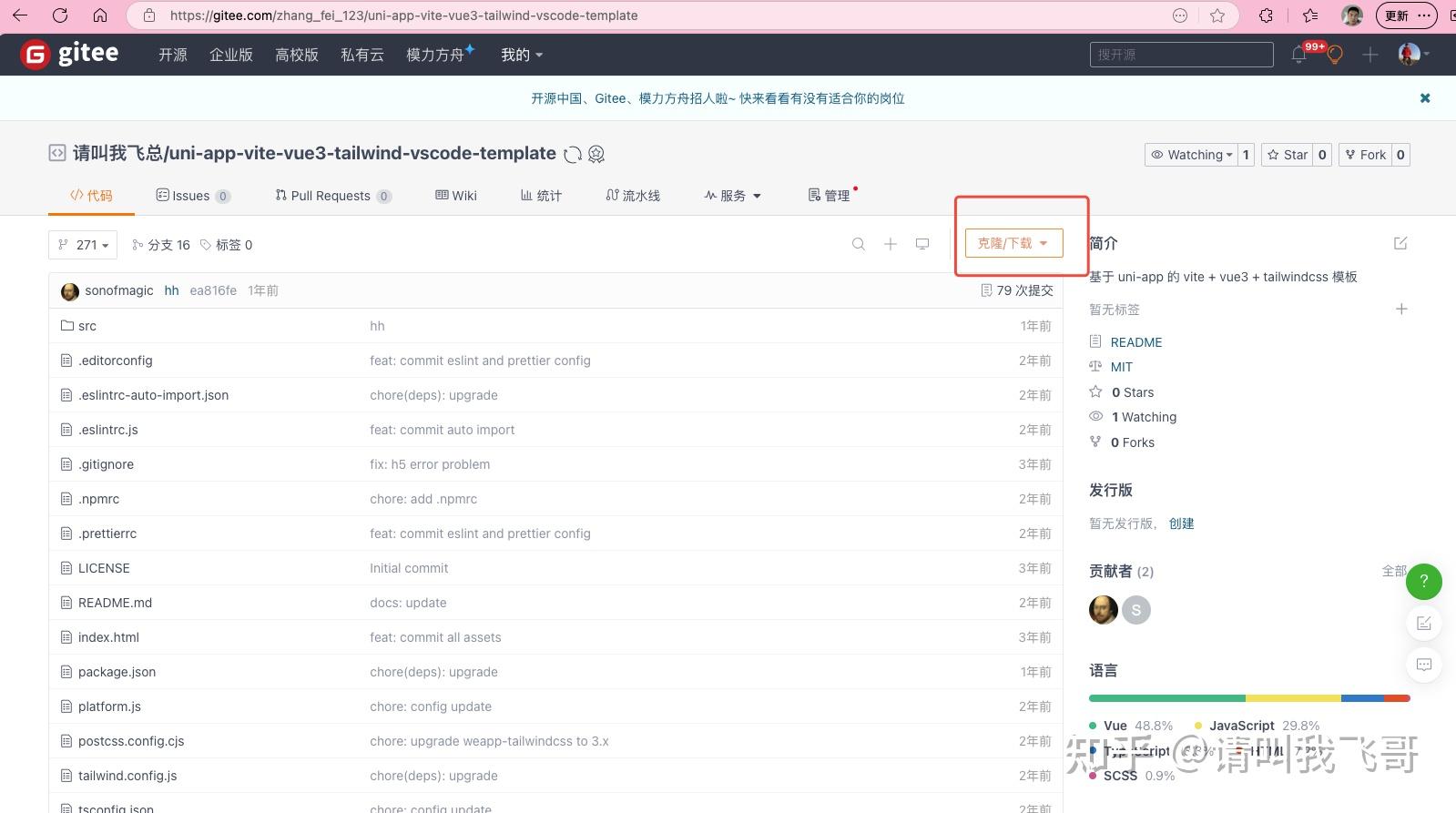The width and height of the screenshot is (1456, 813).
Task: Open 私有云 in the navbar
Action: tap(362, 55)
